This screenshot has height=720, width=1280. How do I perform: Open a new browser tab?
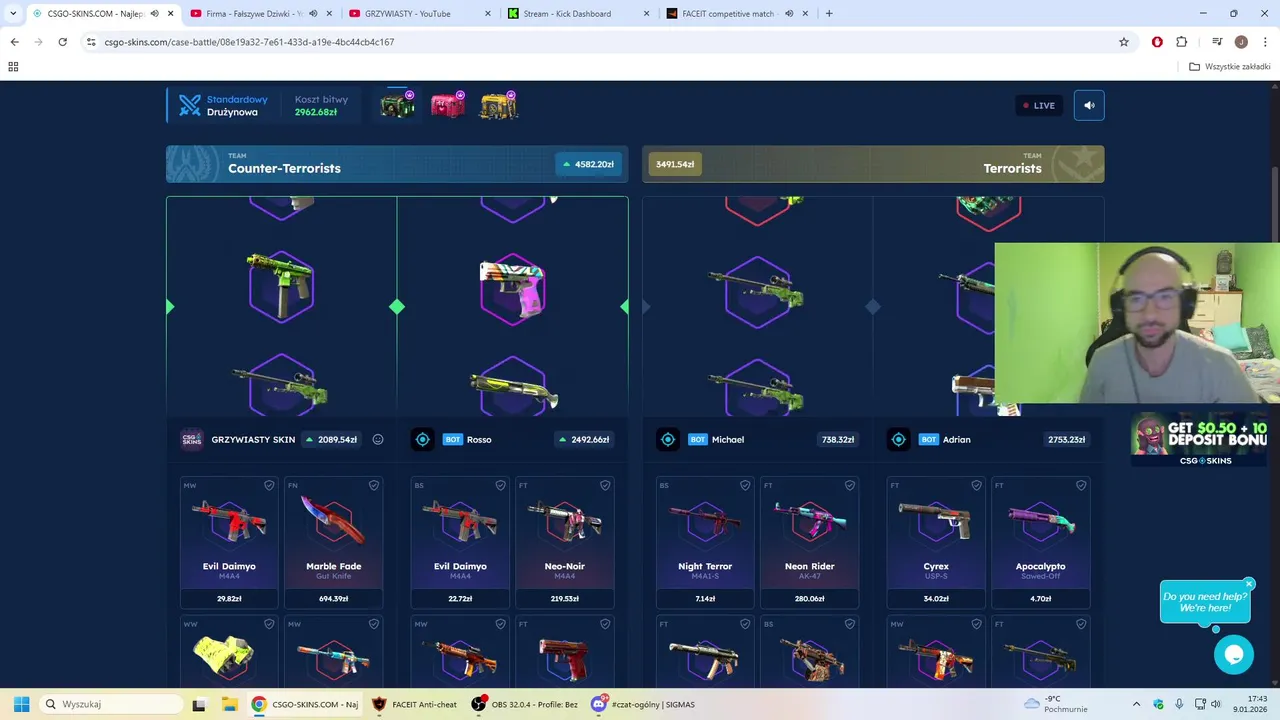[x=829, y=13]
